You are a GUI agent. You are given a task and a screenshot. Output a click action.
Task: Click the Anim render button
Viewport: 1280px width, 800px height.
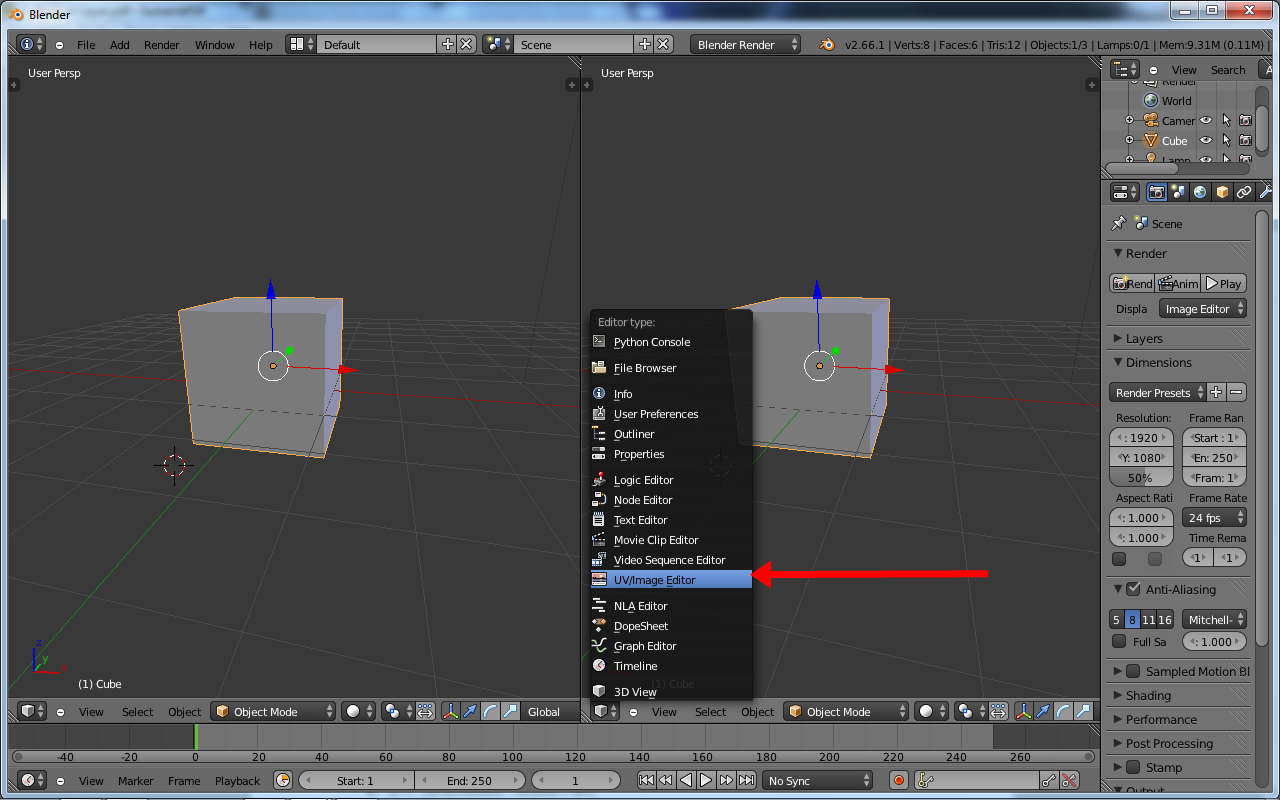(x=1177, y=283)
